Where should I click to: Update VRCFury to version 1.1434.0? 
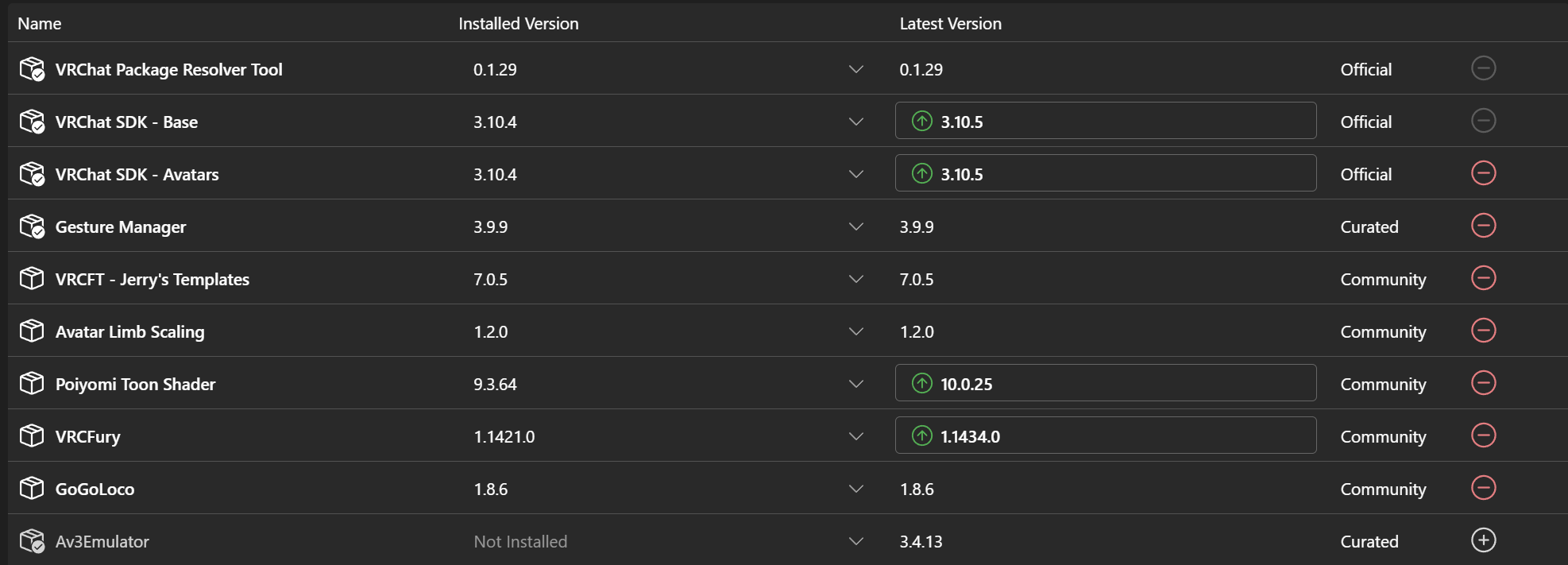tap(1105, 435)
